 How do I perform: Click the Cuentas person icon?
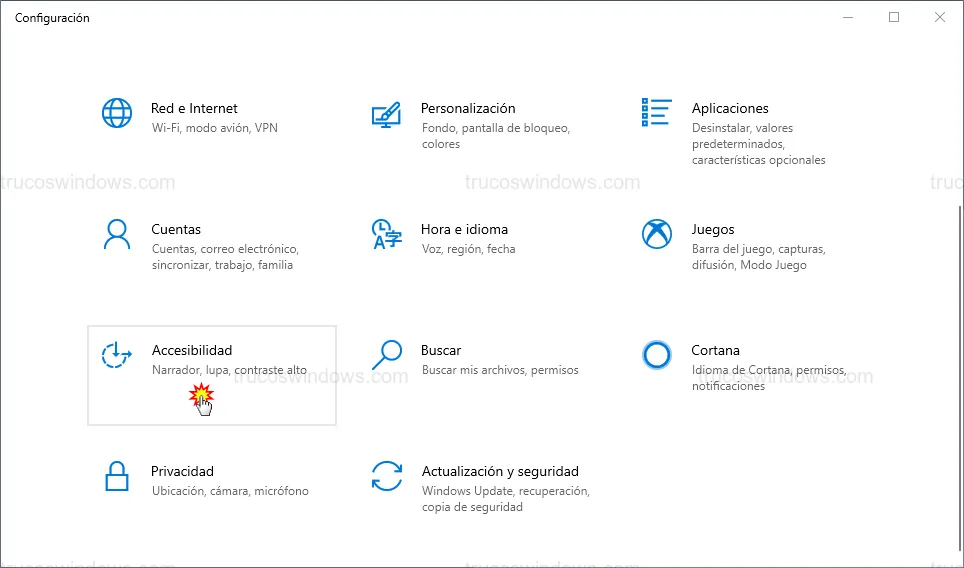117,234
